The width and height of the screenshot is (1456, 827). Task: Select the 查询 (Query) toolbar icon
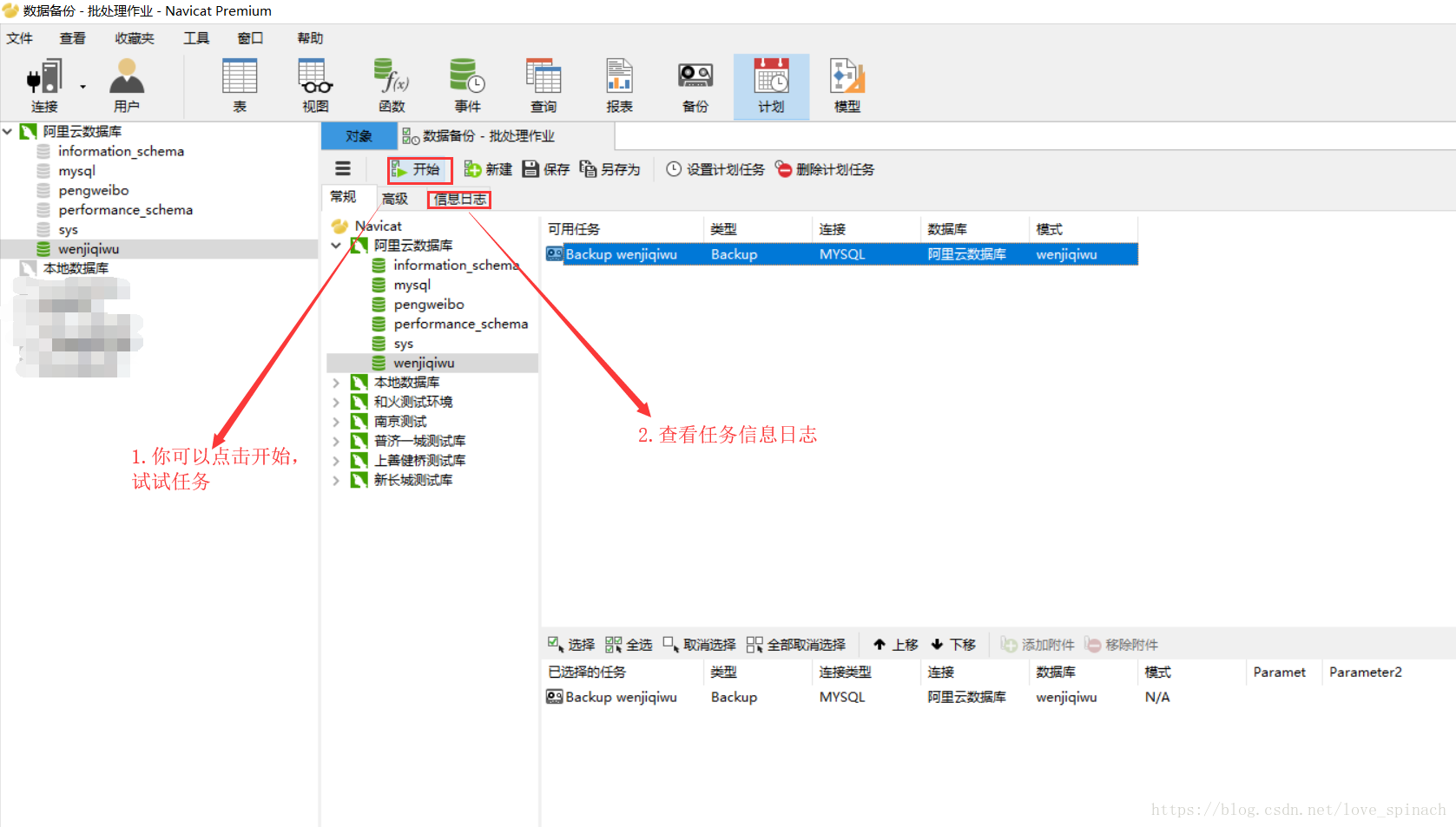tap(544, 85)
